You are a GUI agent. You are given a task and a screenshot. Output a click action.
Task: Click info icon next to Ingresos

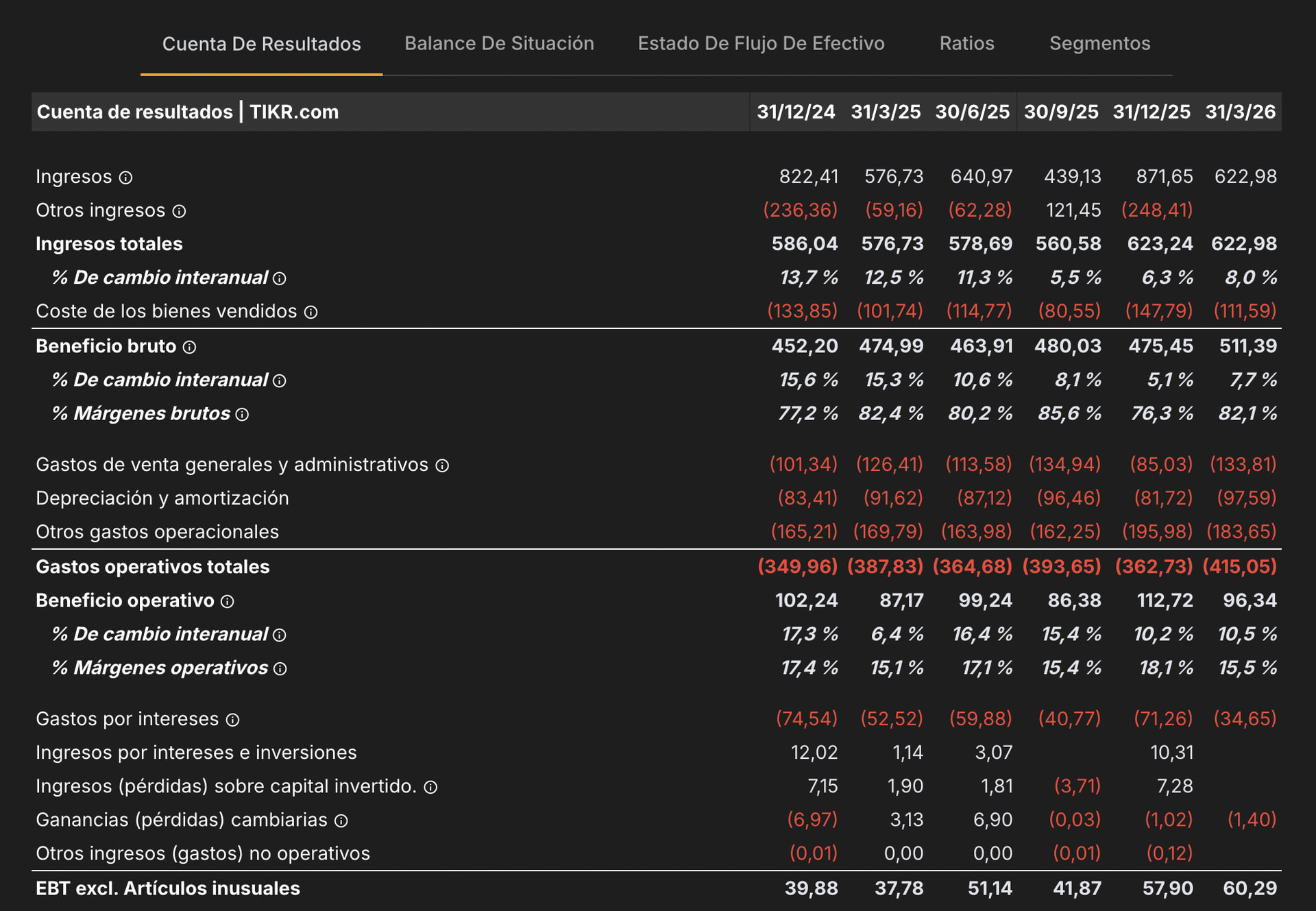[125, 178]
